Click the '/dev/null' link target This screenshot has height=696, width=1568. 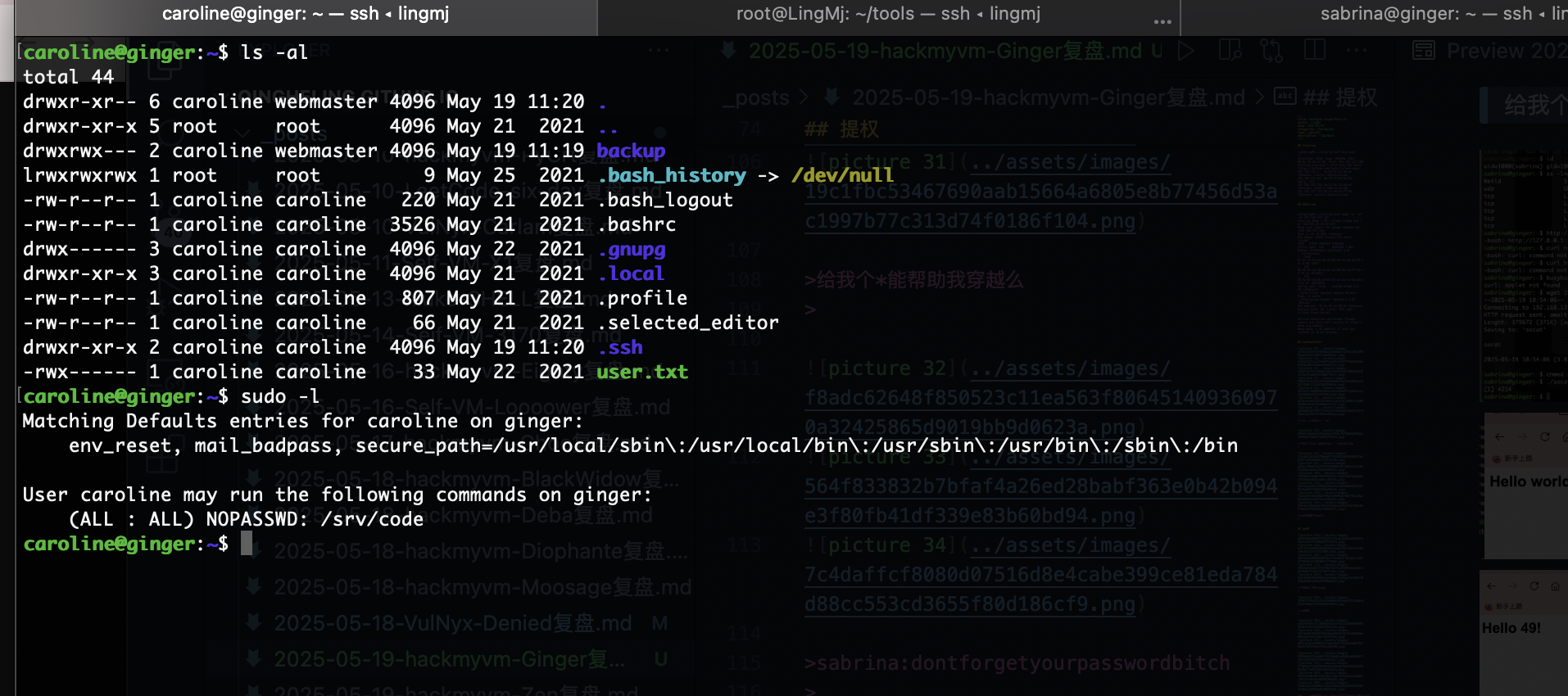pos(842,175)
